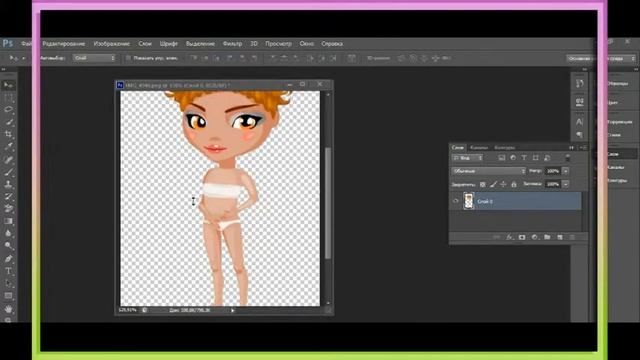Delete layer using trash icon
Screen dimensions: 640x360
tap(572, 237)
